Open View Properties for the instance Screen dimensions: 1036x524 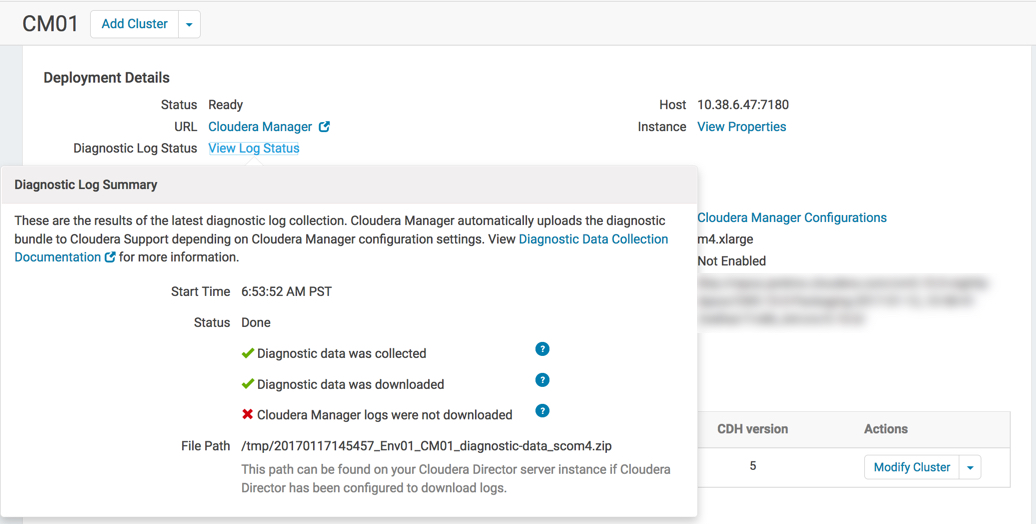(x=741, y=127)
